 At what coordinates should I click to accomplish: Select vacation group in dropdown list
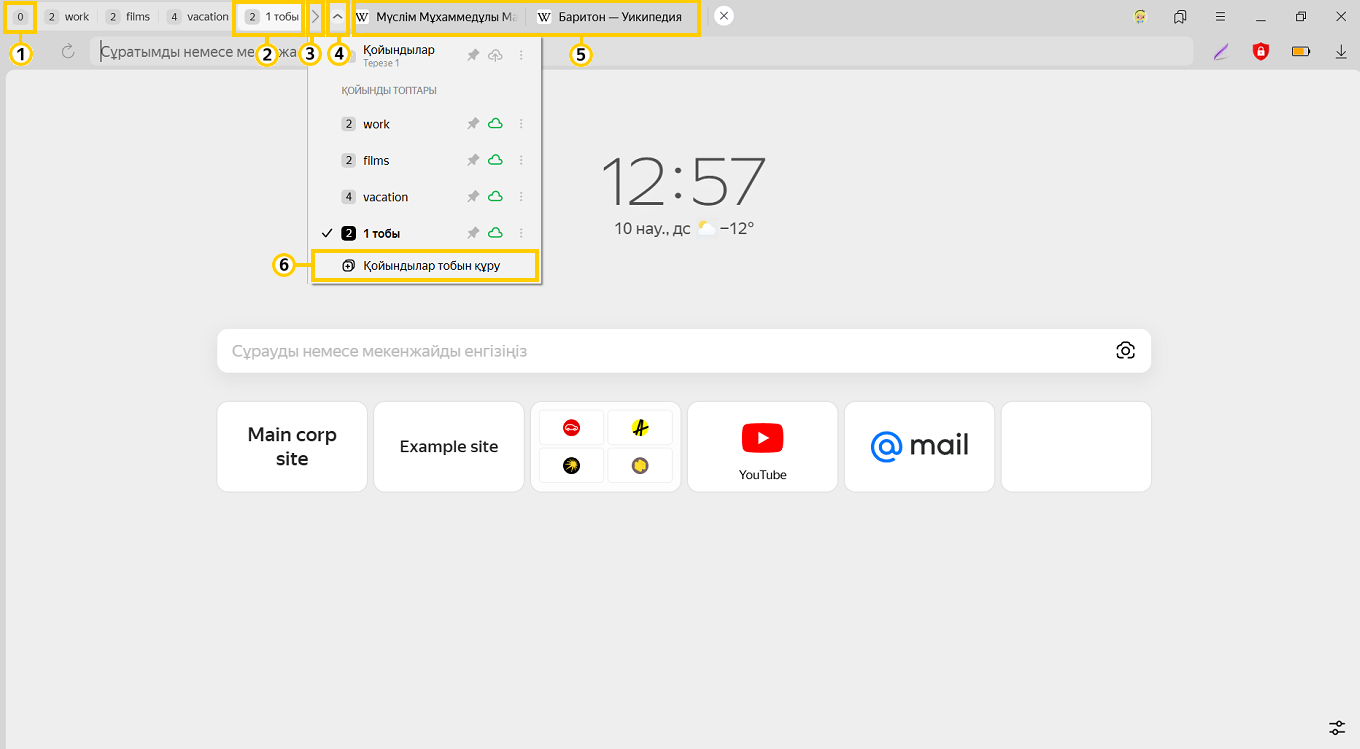pyautogui.click(x=385, y=197)
